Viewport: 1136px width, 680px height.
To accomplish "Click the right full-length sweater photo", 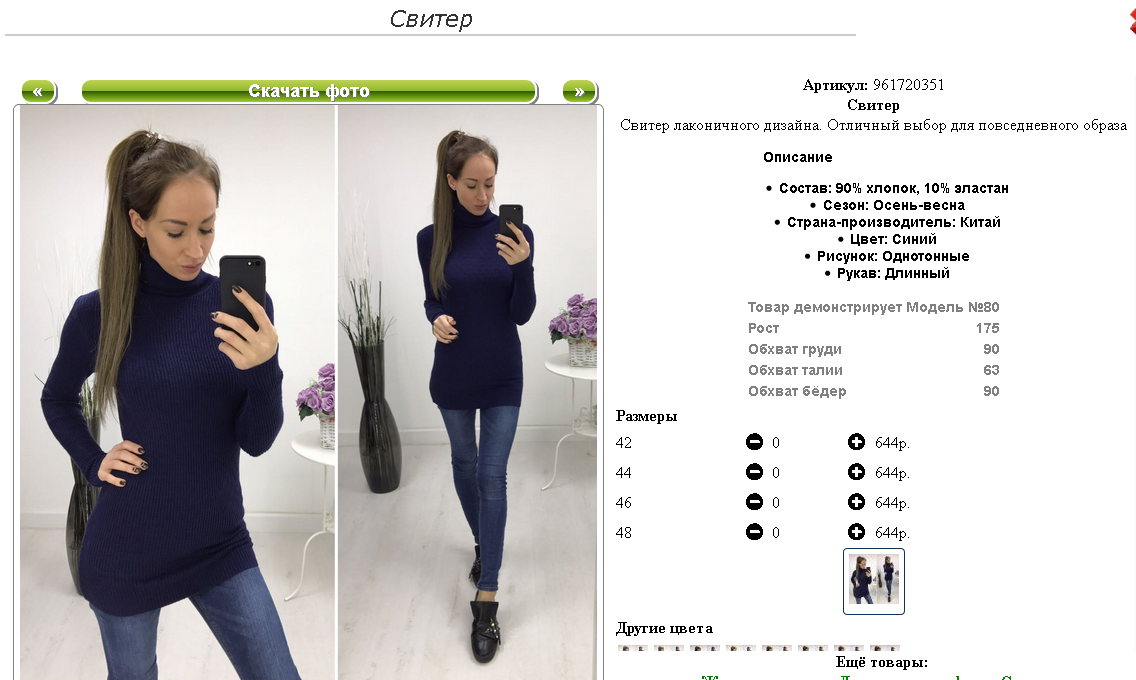I will 467,393.
